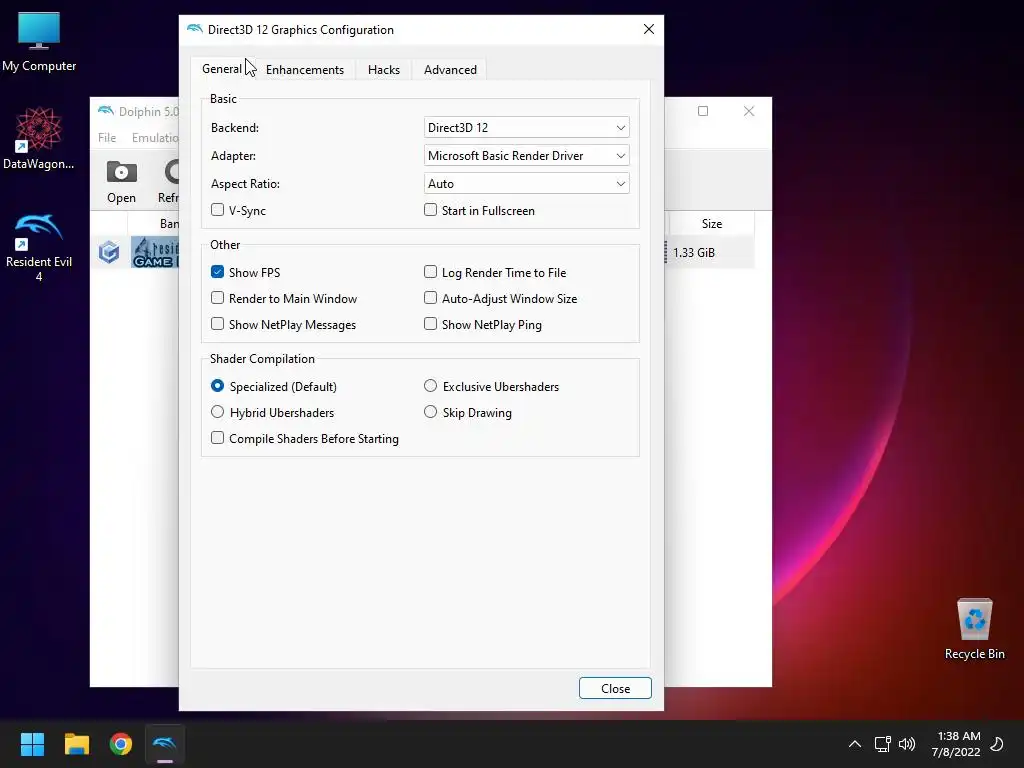Click the Open camera icon in Dolphin toolbar

pyautogui.click(x=121, y=181)
